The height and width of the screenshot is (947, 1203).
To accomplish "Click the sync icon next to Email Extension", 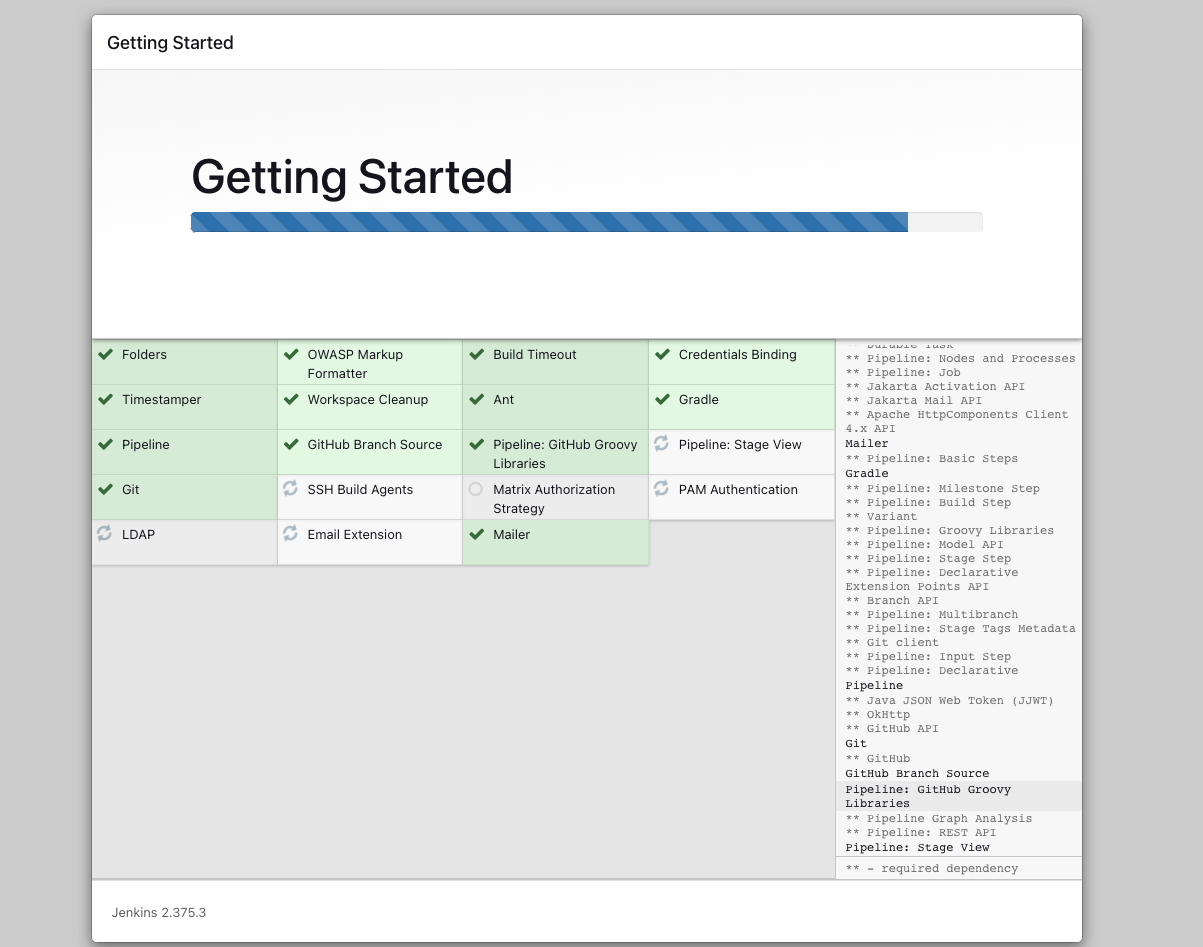I will 290,533.
